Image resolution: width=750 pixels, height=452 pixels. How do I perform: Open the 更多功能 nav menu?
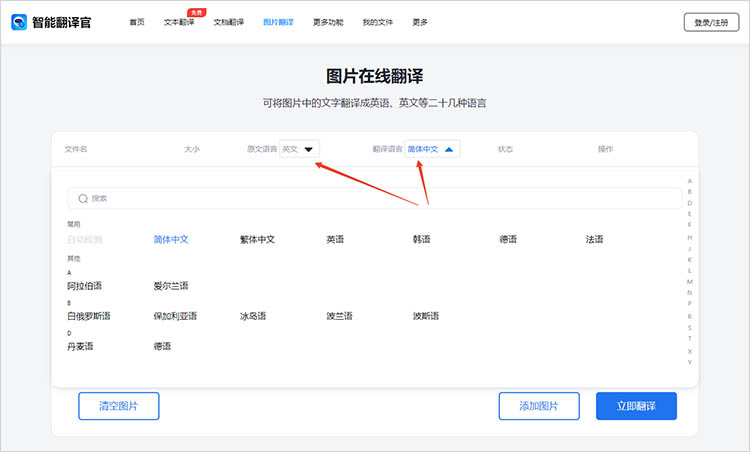[328, 22]
